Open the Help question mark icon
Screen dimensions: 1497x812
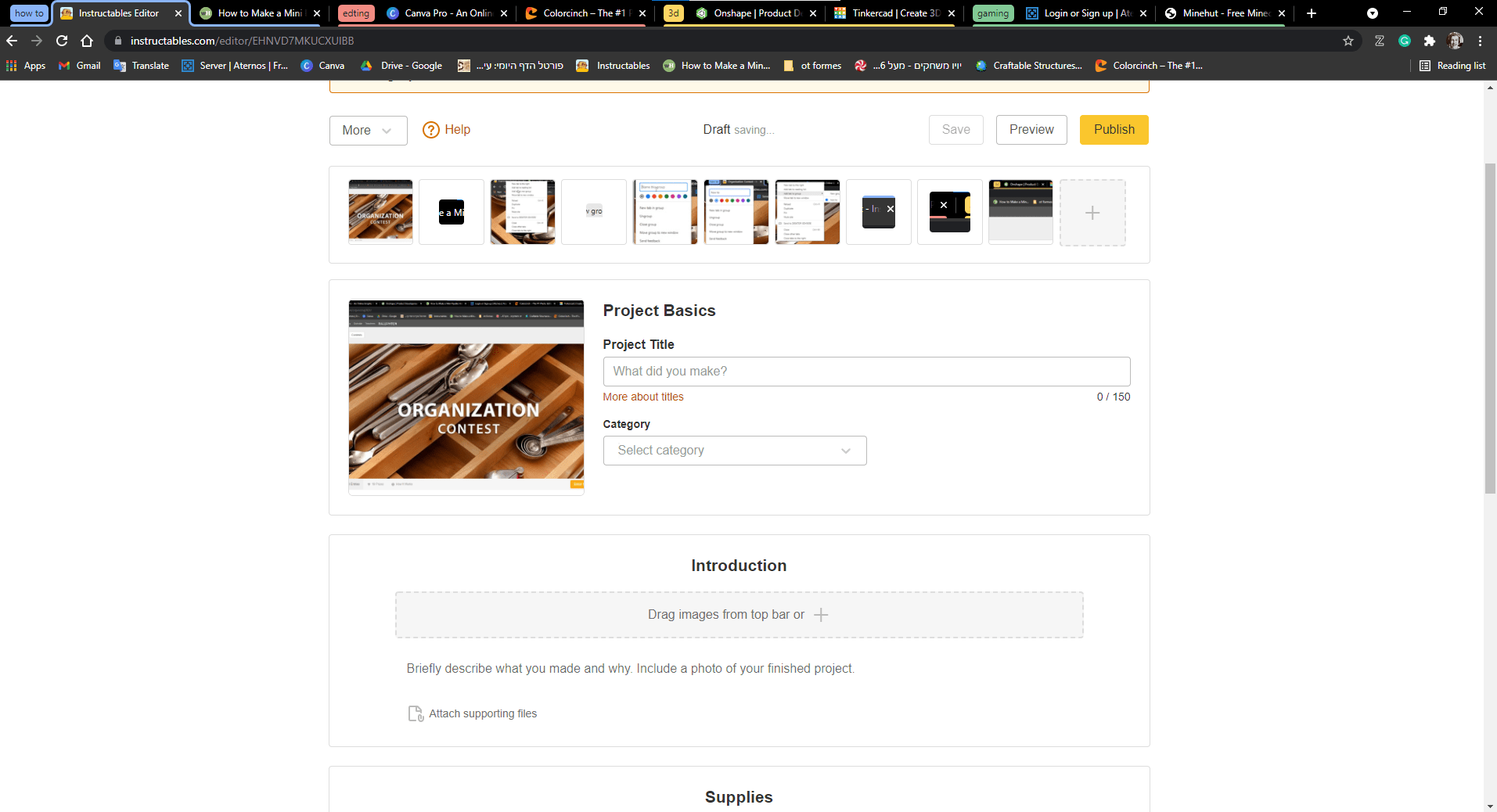[431, 130]
